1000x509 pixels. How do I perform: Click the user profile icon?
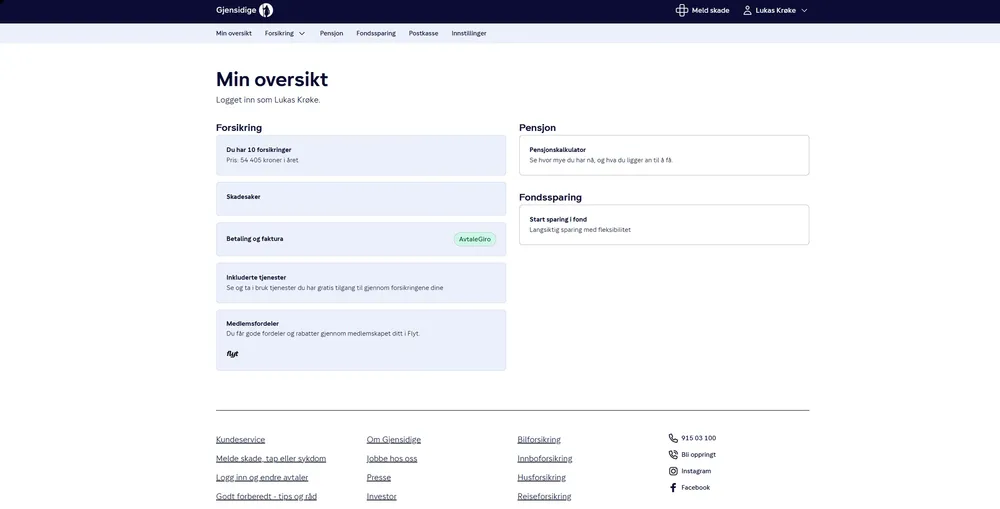pyautogui.click(x=747, y=10)
